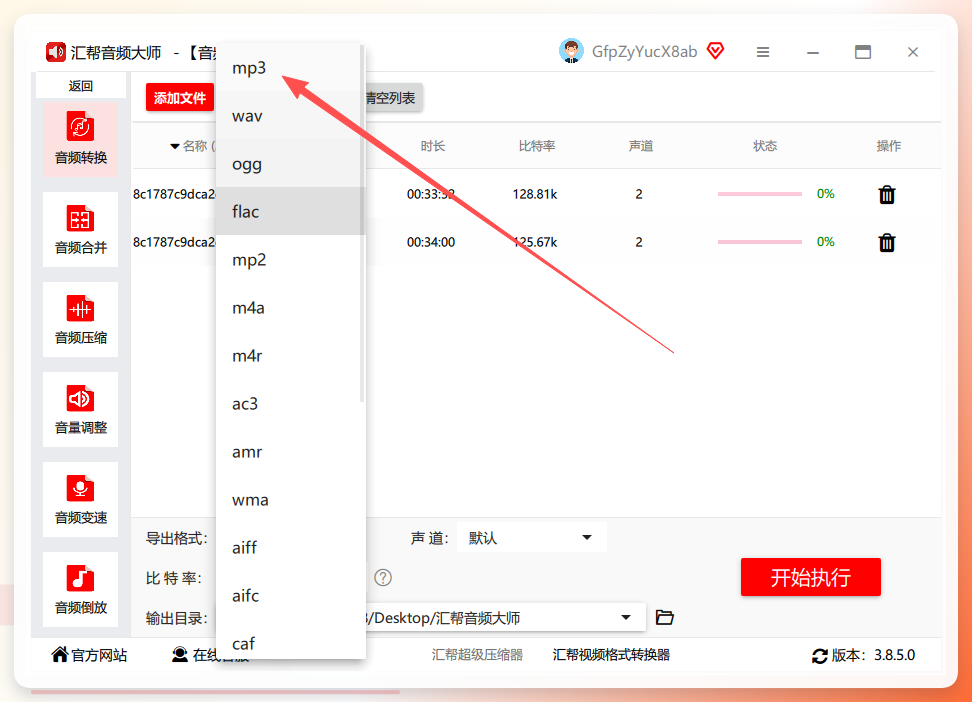Open the 音频合并 audio merge tool

(x=81, y=229)
